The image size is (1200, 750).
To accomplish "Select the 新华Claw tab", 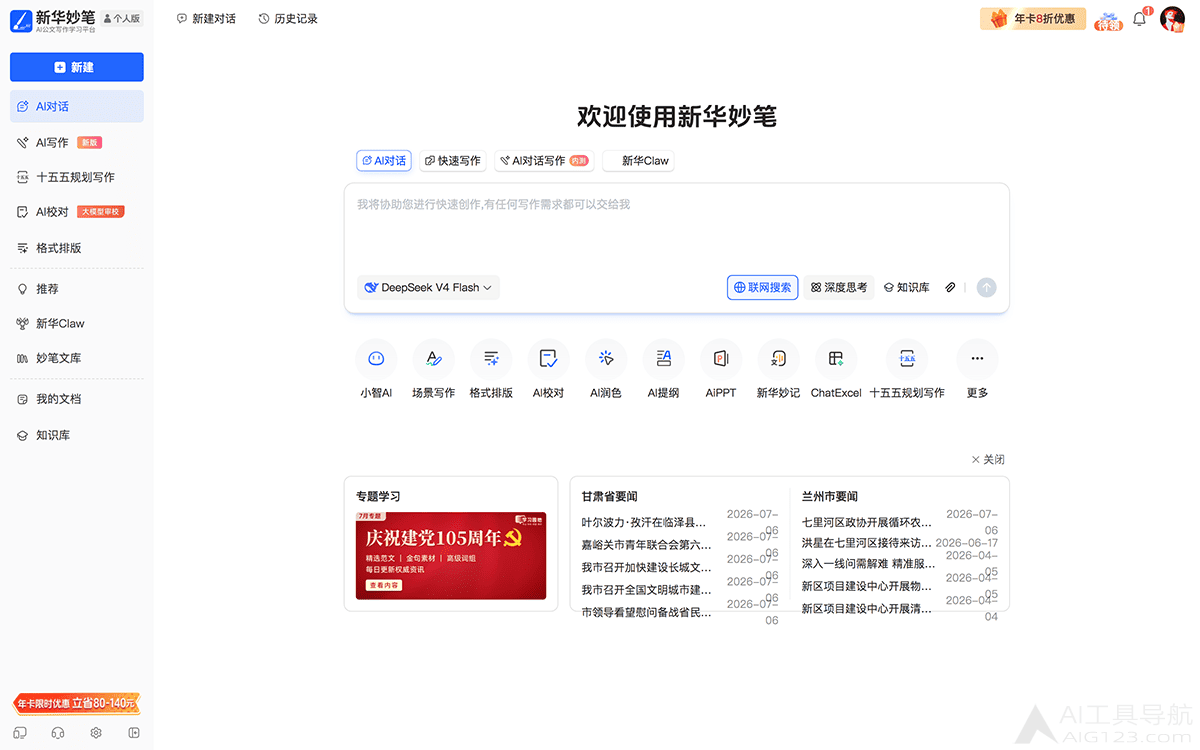I will pyautogui.click(x=638, y=160).
